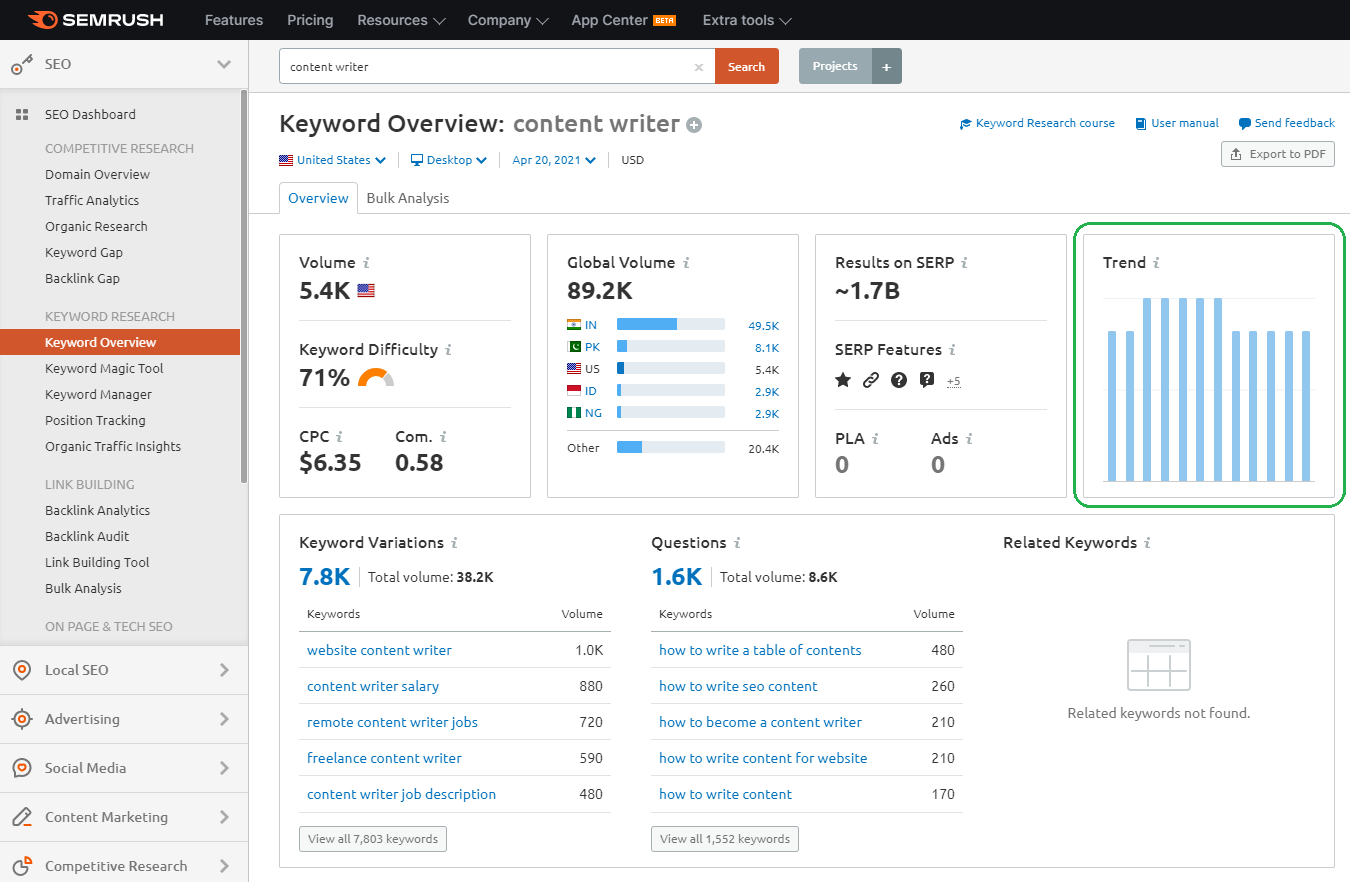Click the info icon next to Related Keywords

click(1147, 543)
